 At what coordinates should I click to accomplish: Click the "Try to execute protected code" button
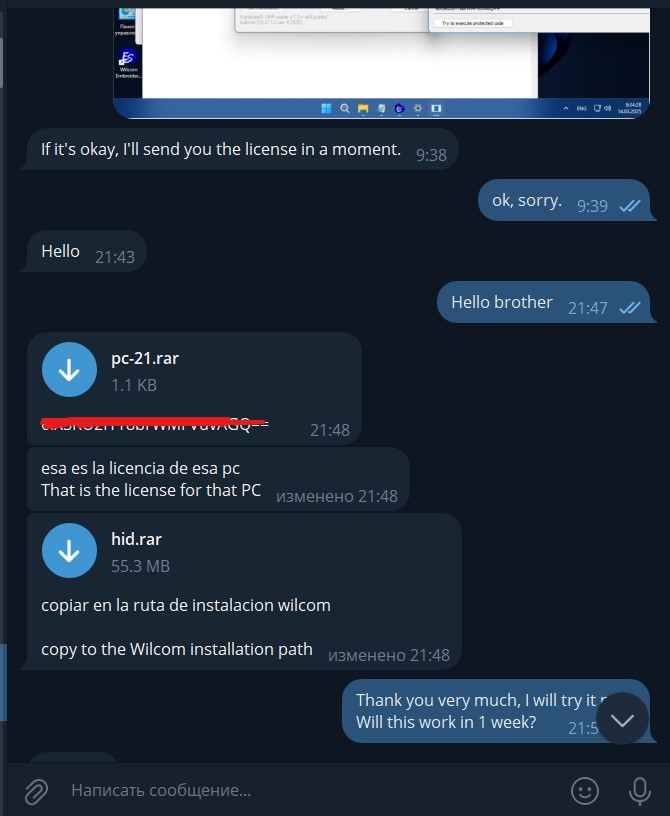pyautogui.click(x=473, y=23)
